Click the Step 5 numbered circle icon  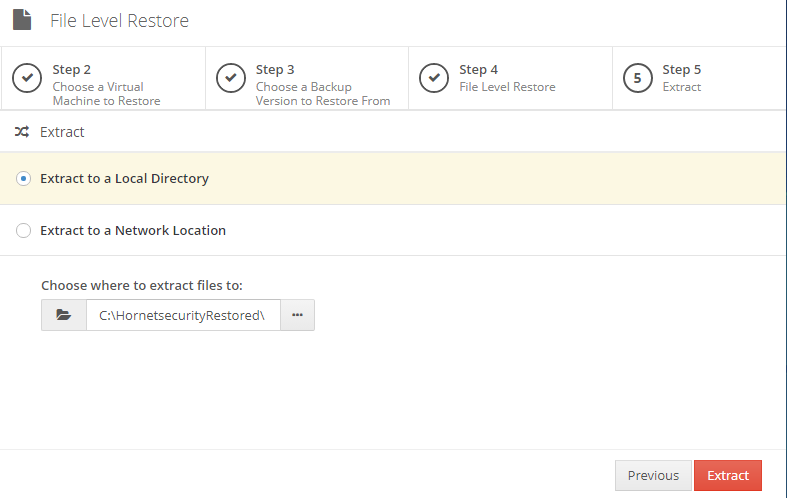click(637, 78)
